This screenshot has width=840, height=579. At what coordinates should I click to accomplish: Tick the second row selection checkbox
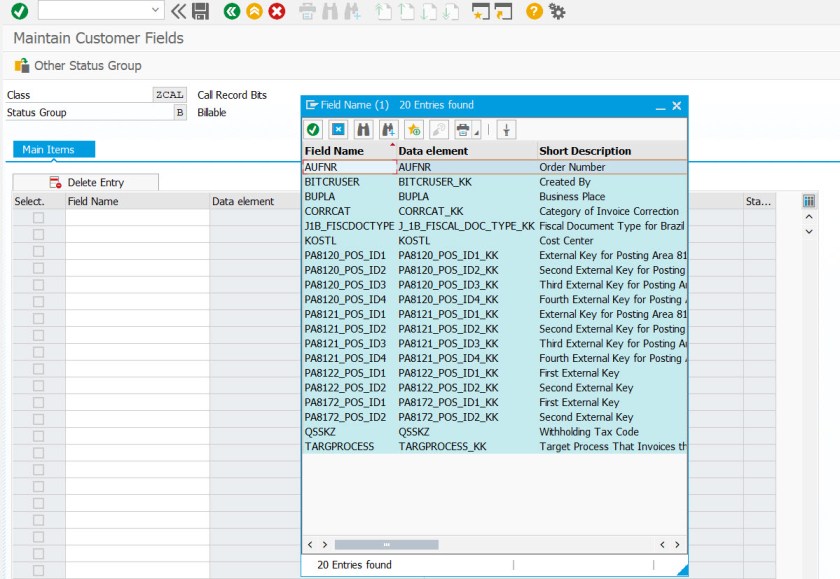pos(39,234)
